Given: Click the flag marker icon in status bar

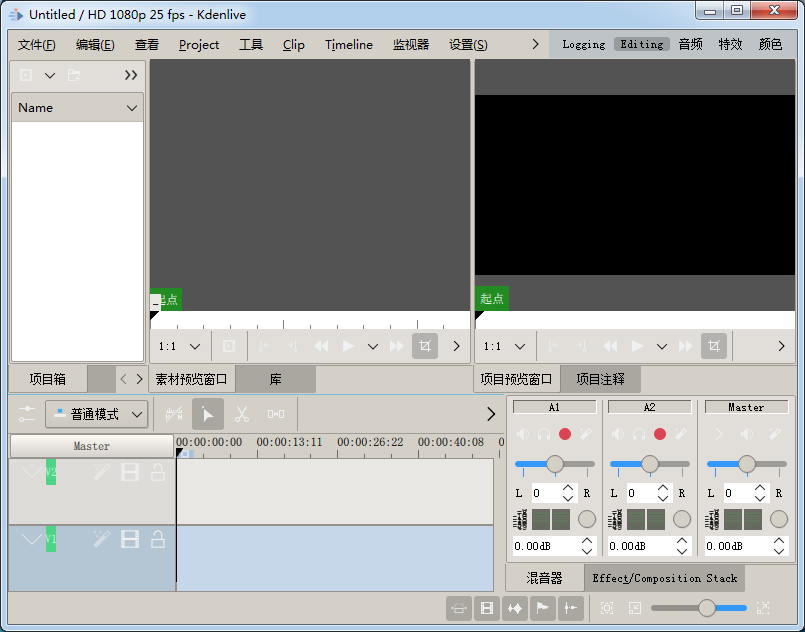Looking at the screenshot, I should [543, 608].
